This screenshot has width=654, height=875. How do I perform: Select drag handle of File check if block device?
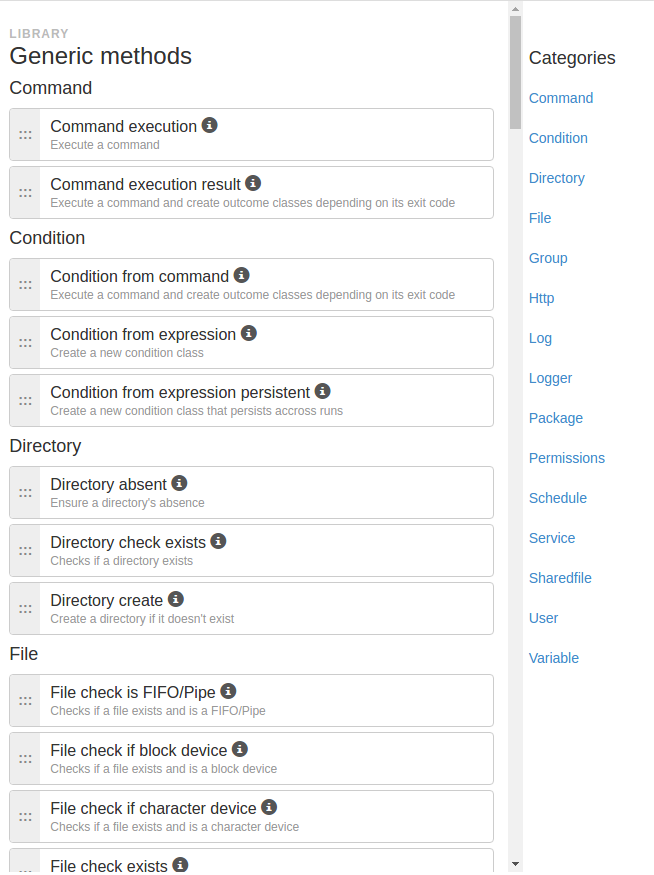pos(25,759)
